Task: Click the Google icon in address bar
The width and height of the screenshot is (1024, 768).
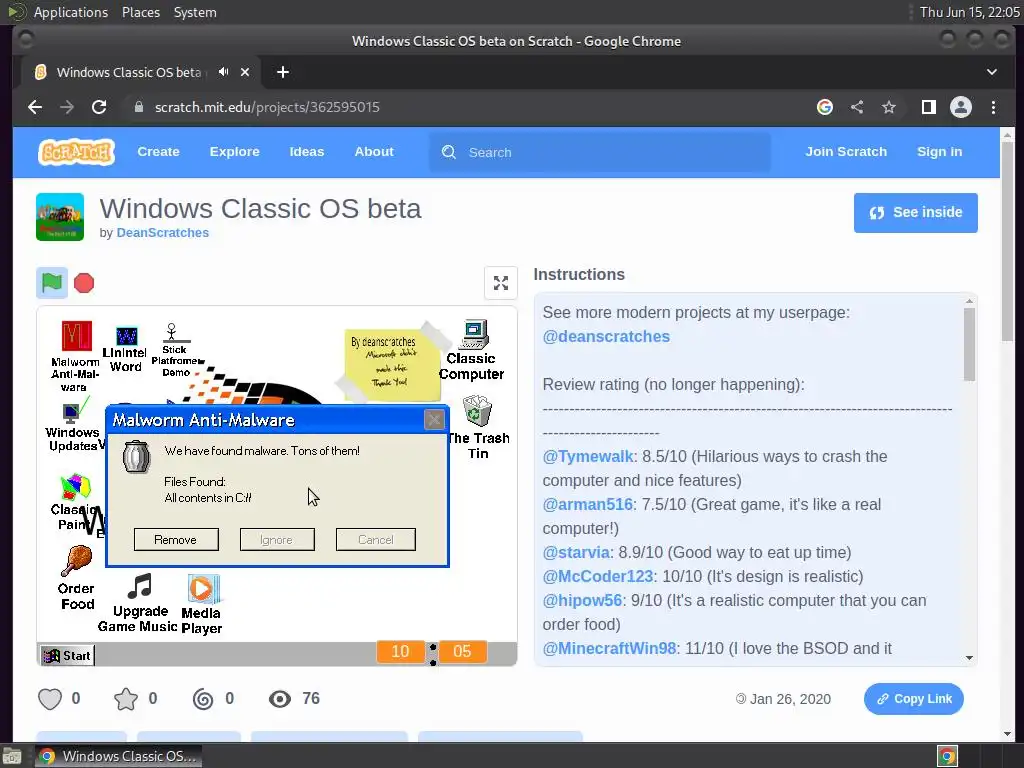Action: tap(825, 107)
